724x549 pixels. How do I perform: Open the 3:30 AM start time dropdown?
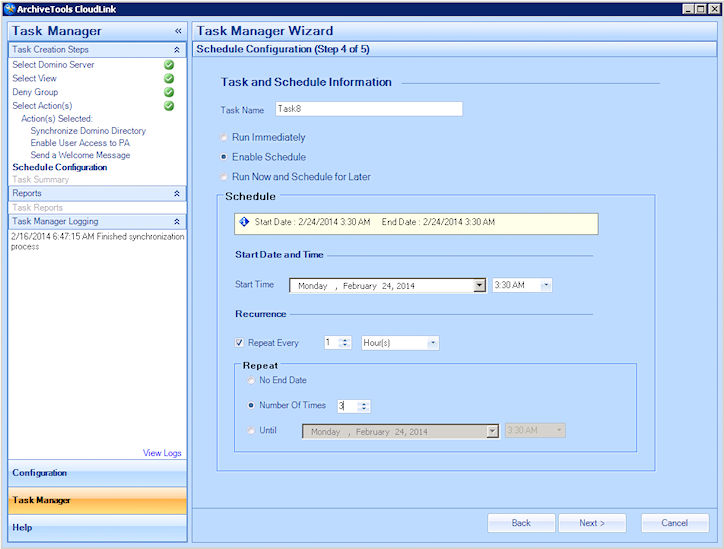point(546,285)
